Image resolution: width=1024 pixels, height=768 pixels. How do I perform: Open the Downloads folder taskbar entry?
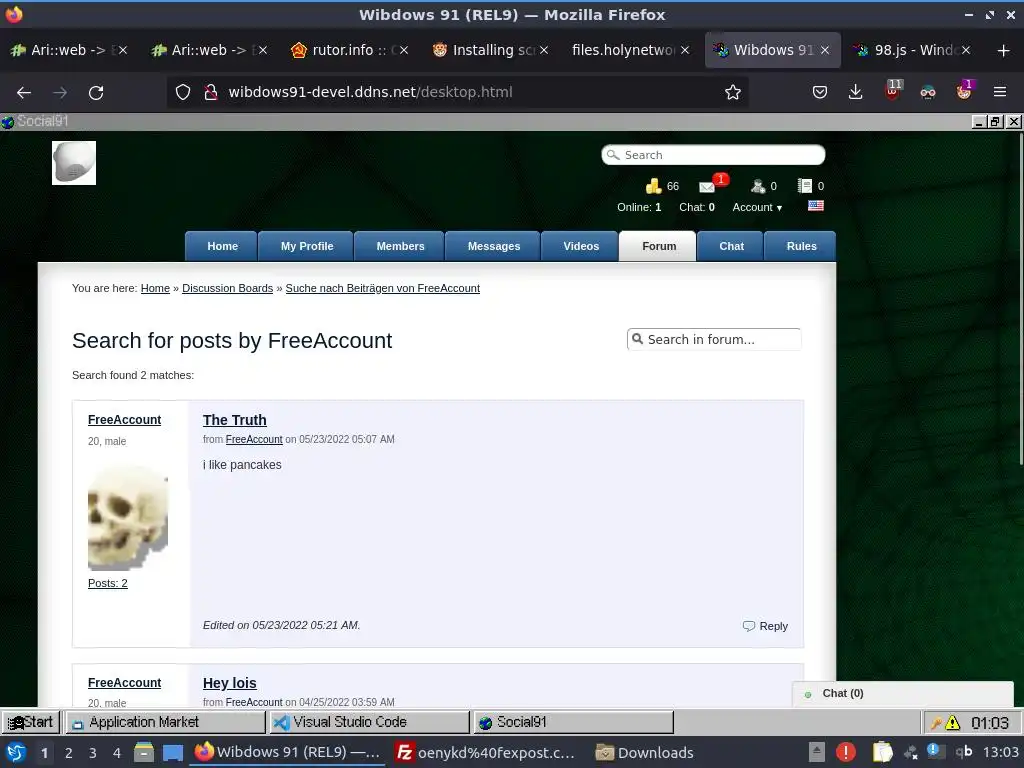point(645,752)
